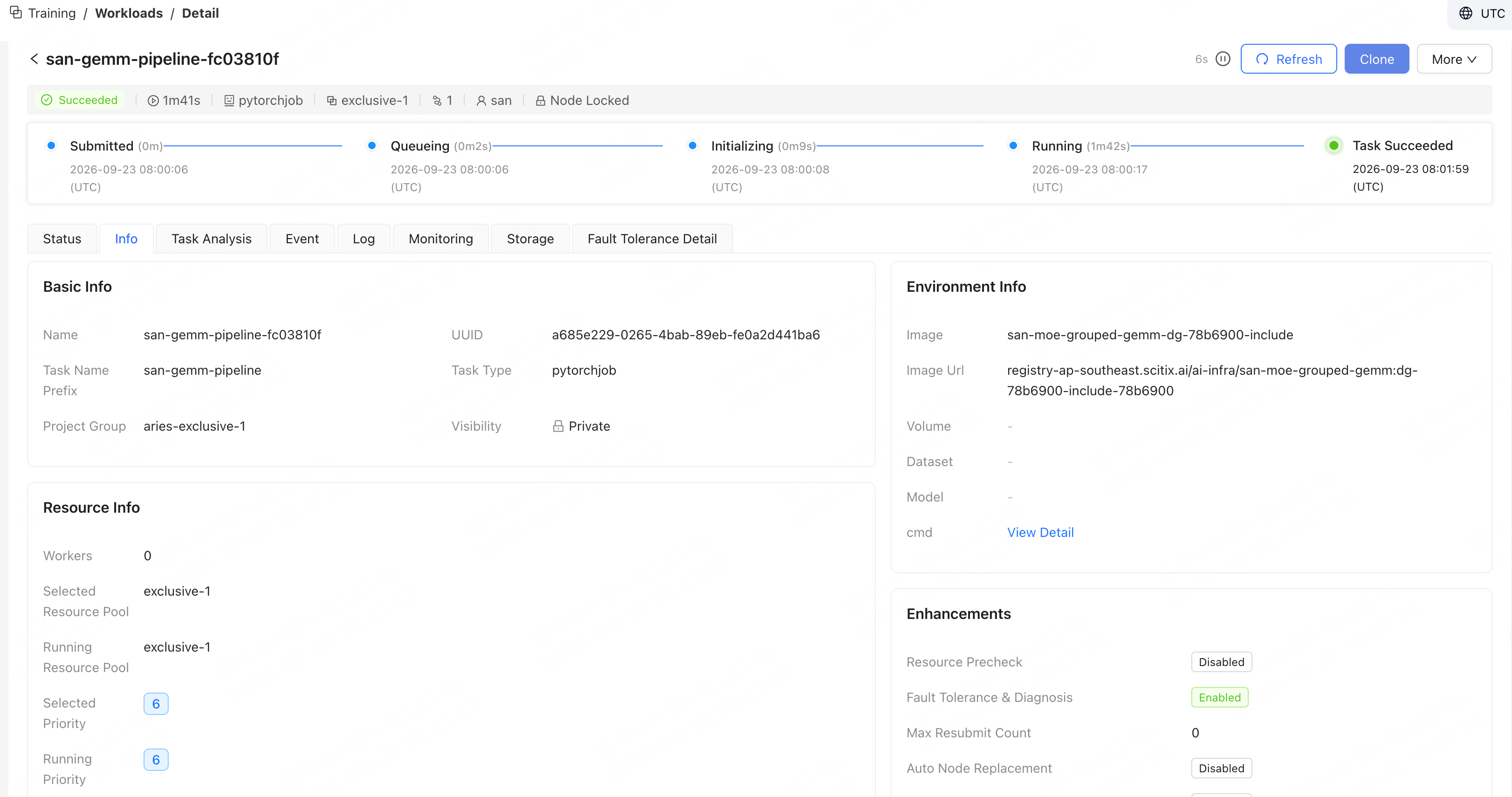
Task: Open the Log tab
Action: [364, 239]
